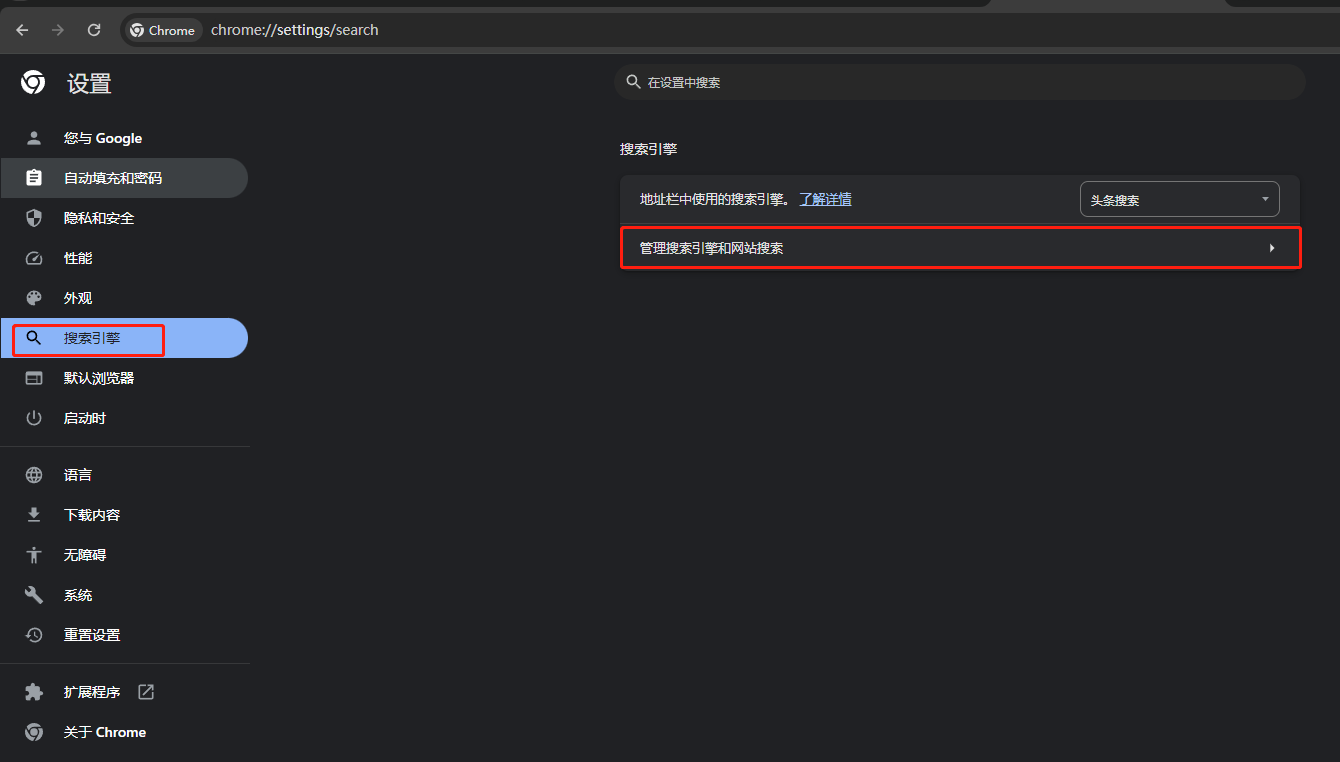Screen dimensions: 1340x762
Task: Click the power icon for 启动时
Action: click(34, 418)
